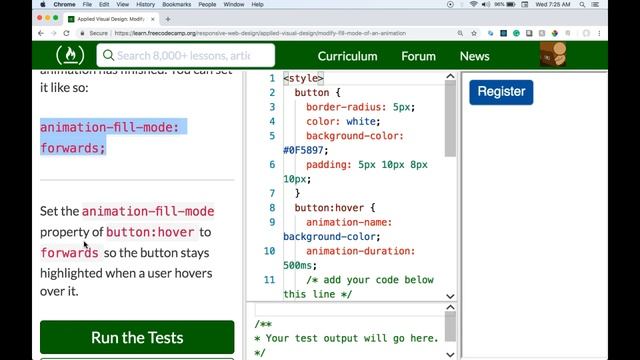Open the Edit menu
The width and height of the screenshot is (640, 360).
(x=104, y=4)
